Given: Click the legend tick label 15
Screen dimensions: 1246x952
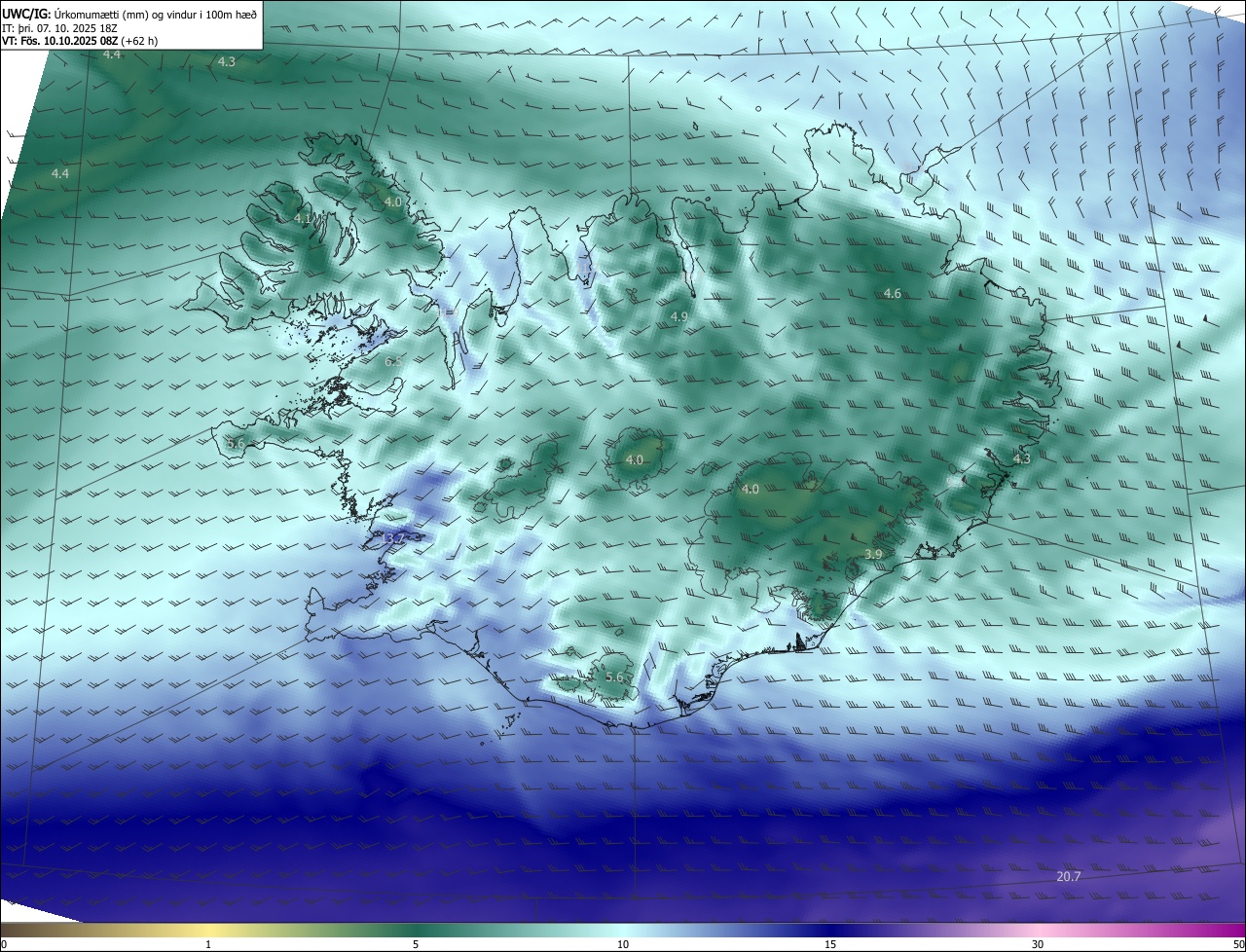Looking at the screenshot, I should (830, 944).
